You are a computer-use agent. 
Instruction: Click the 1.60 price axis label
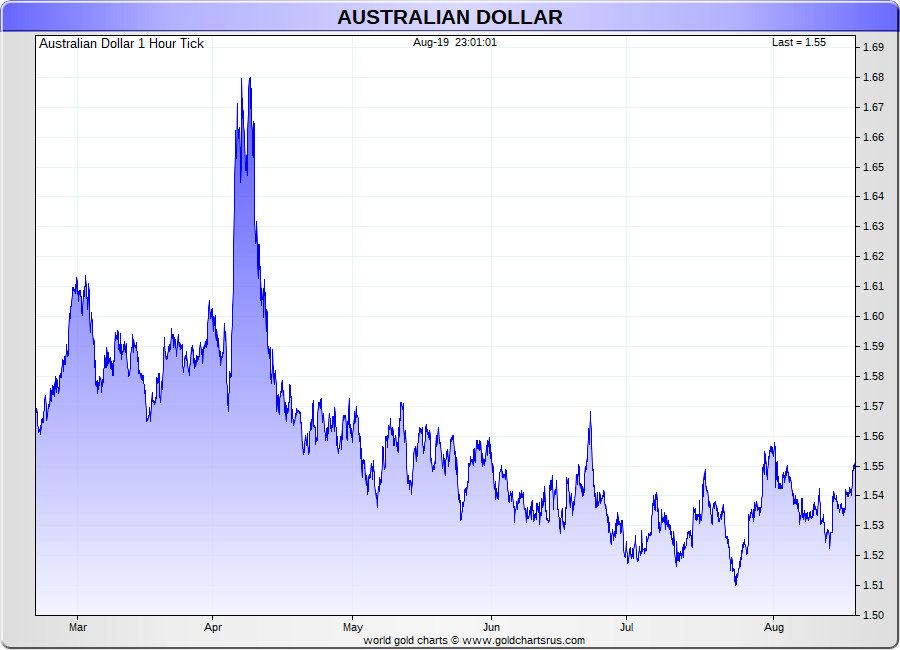(x=872, y=317)
